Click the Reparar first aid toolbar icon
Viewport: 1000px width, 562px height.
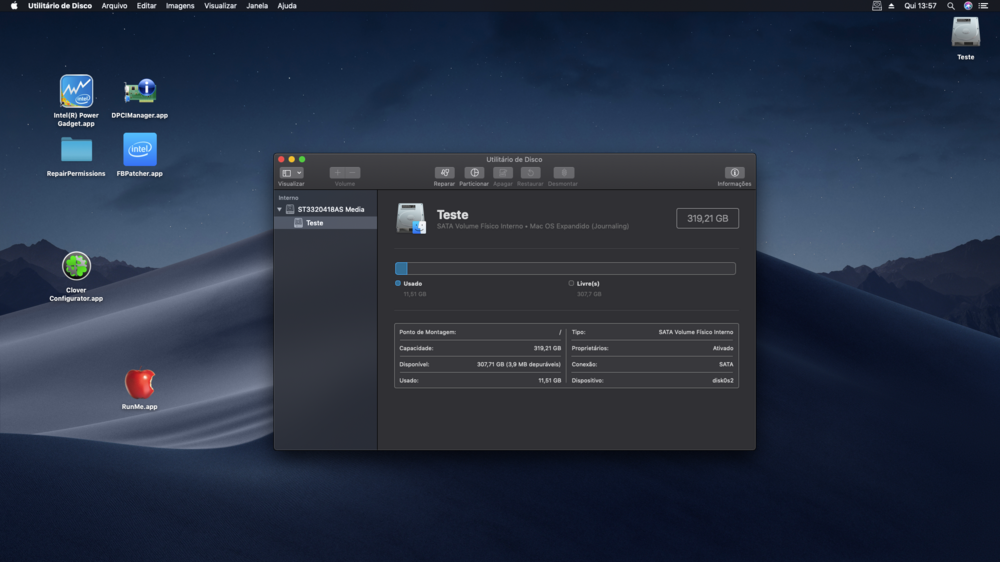click(x=445, y=173)
